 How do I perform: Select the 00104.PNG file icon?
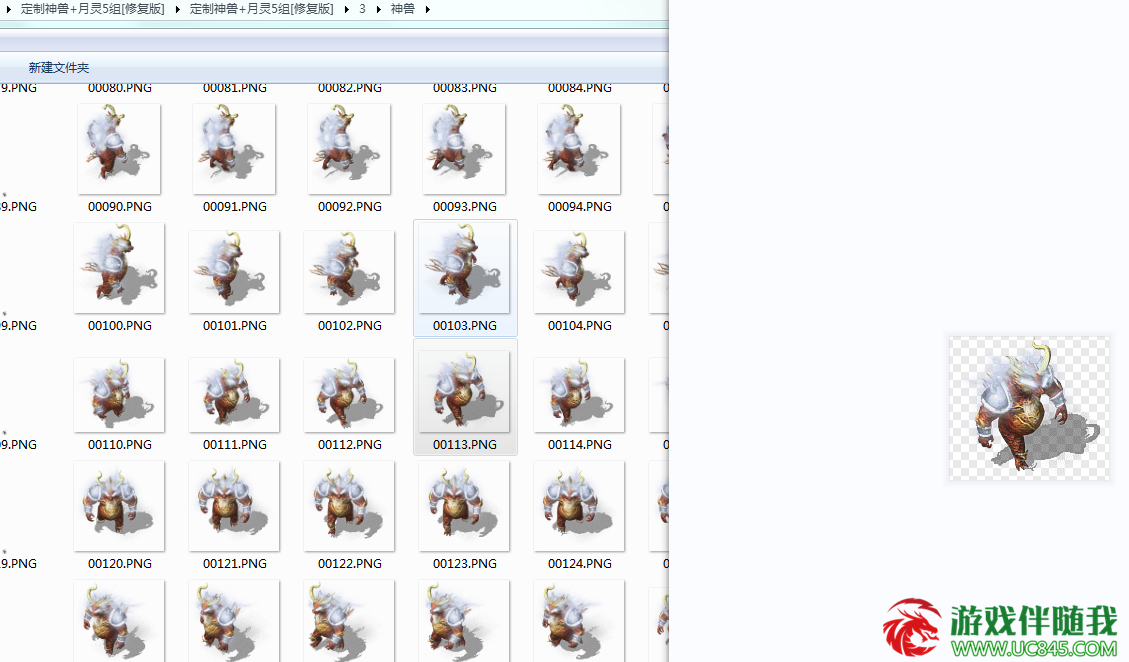point(579,272)
